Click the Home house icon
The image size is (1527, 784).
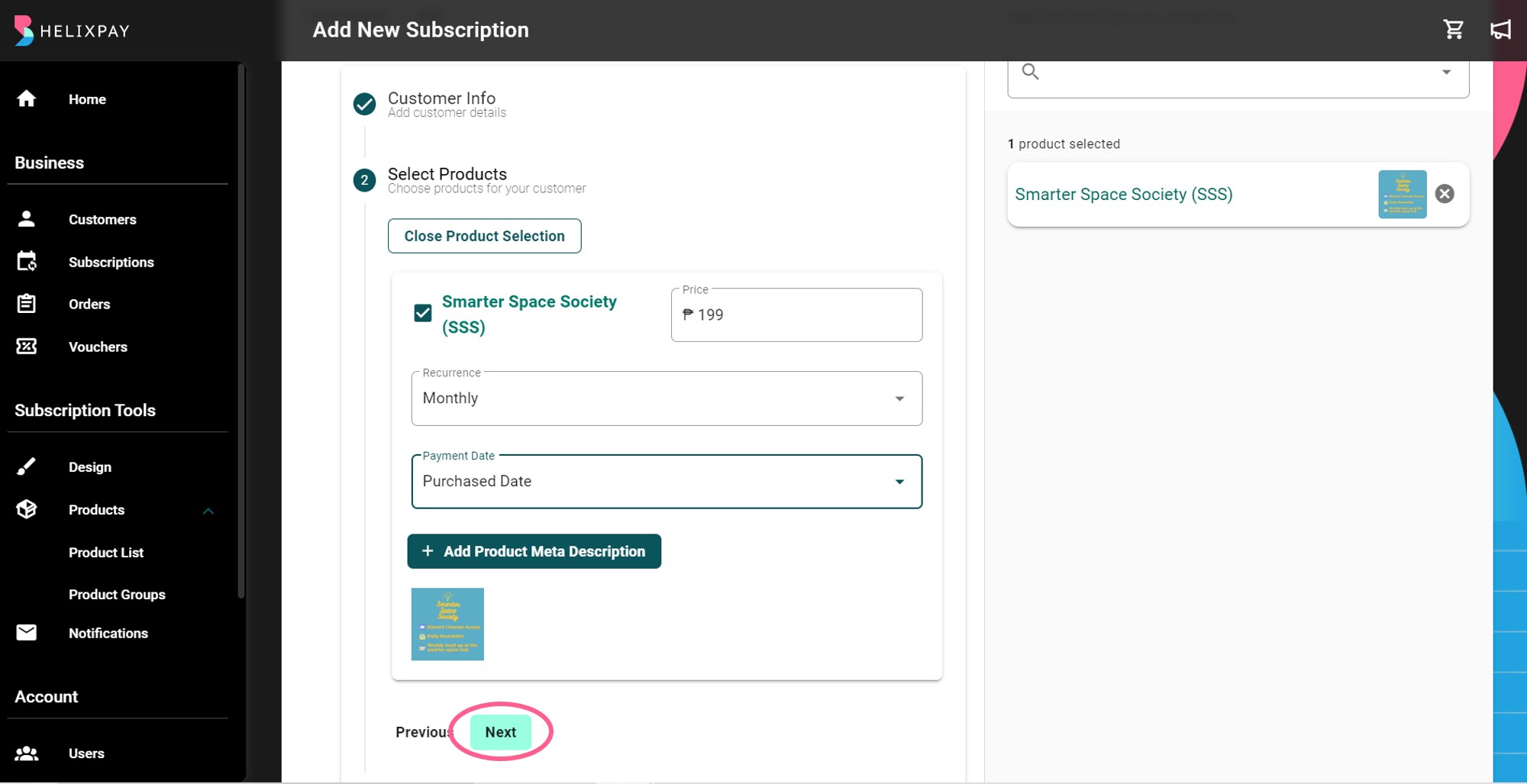point(27,98)
